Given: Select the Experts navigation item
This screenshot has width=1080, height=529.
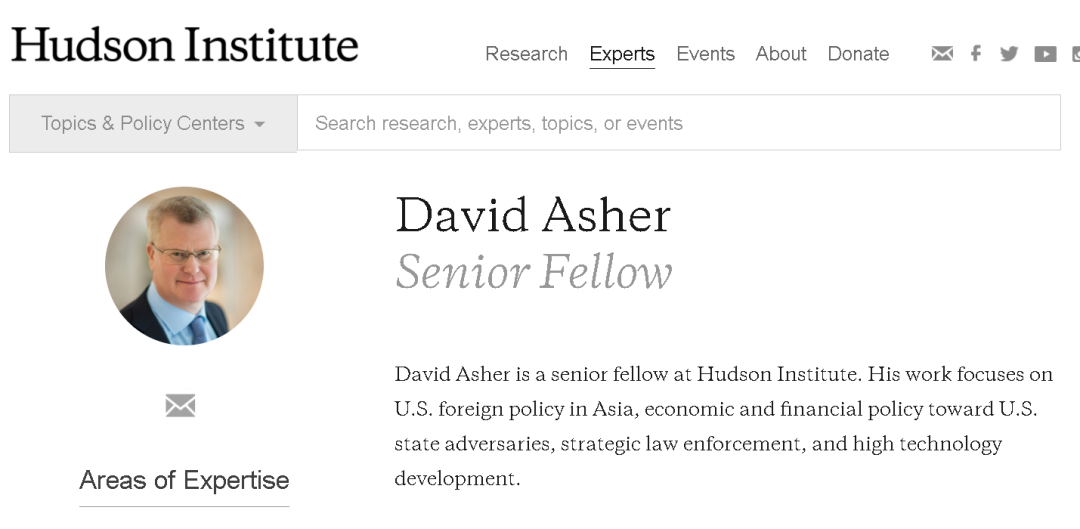Looking at the screenshot, I should [x=622, y=54].
